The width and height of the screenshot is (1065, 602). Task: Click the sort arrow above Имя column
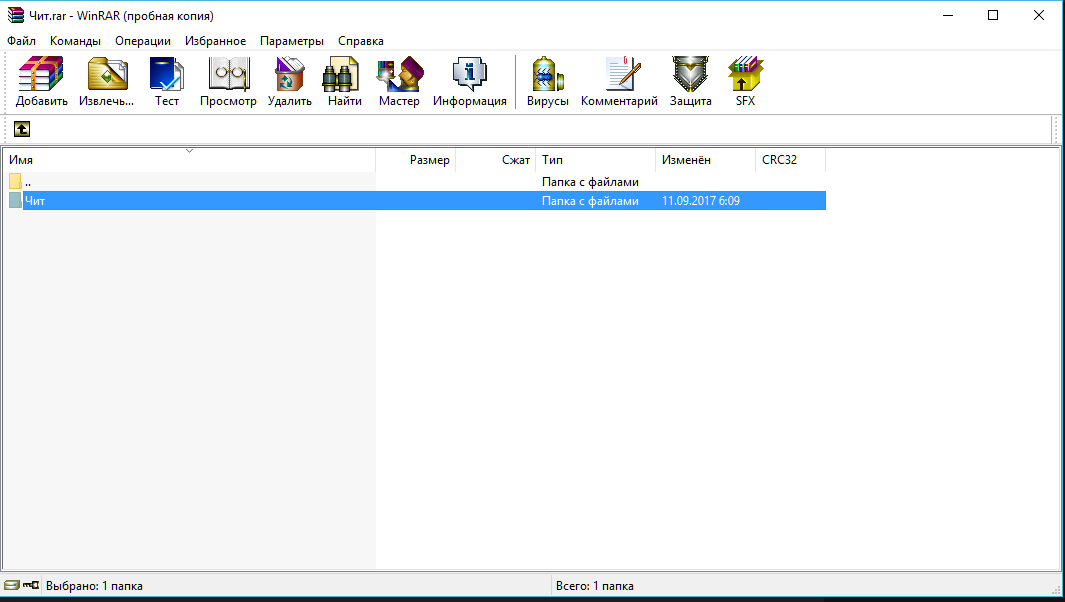click(189, 151)
